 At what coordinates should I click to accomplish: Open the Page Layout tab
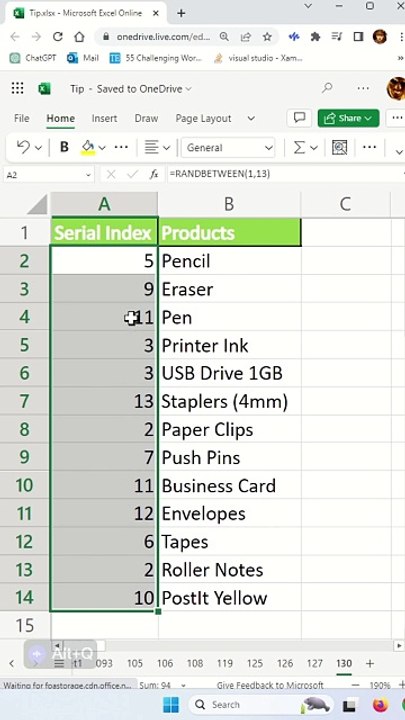tap(203, 118)
